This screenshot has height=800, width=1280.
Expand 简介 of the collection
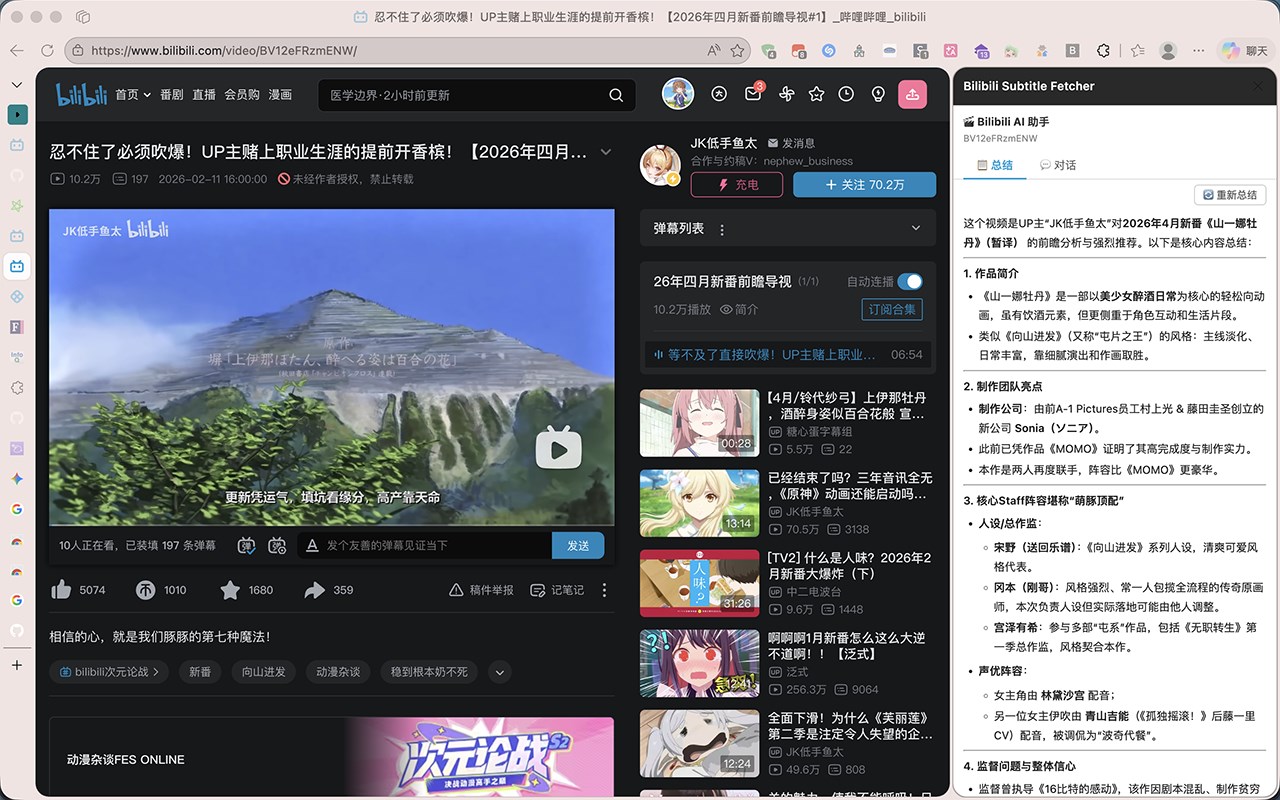pos(738,309)
